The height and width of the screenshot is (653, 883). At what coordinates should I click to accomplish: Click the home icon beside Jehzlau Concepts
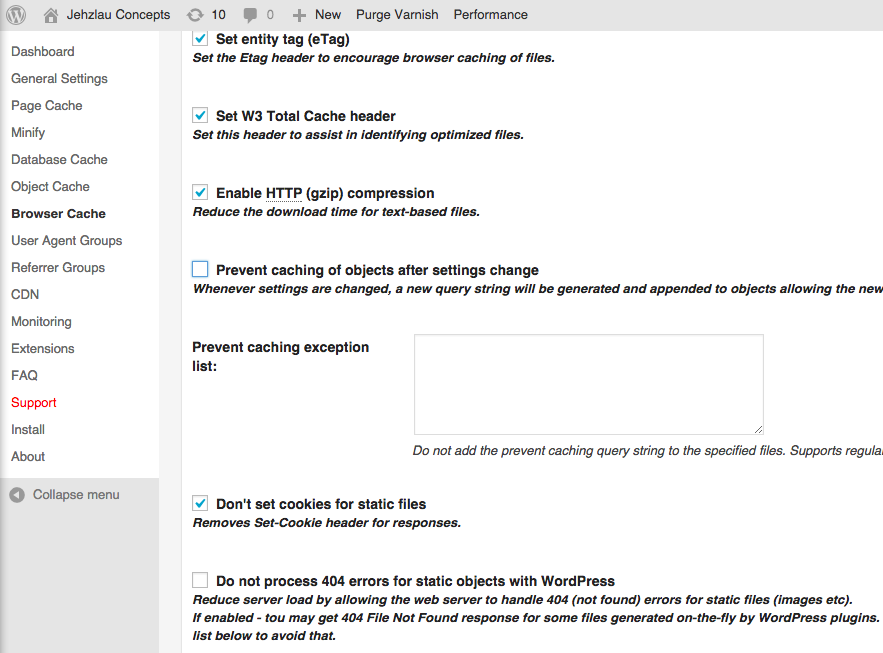point(51,15)
